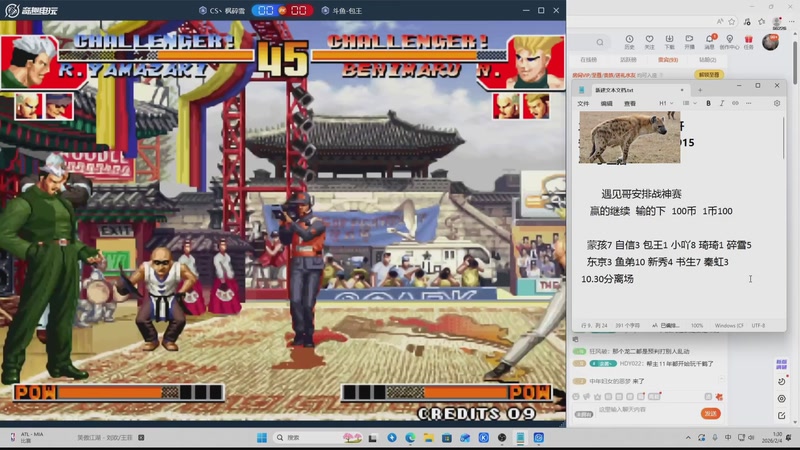Screen dimensions: 800x450
Task: Switch to the 活跃榜 tab
Action: click(628, 60)
